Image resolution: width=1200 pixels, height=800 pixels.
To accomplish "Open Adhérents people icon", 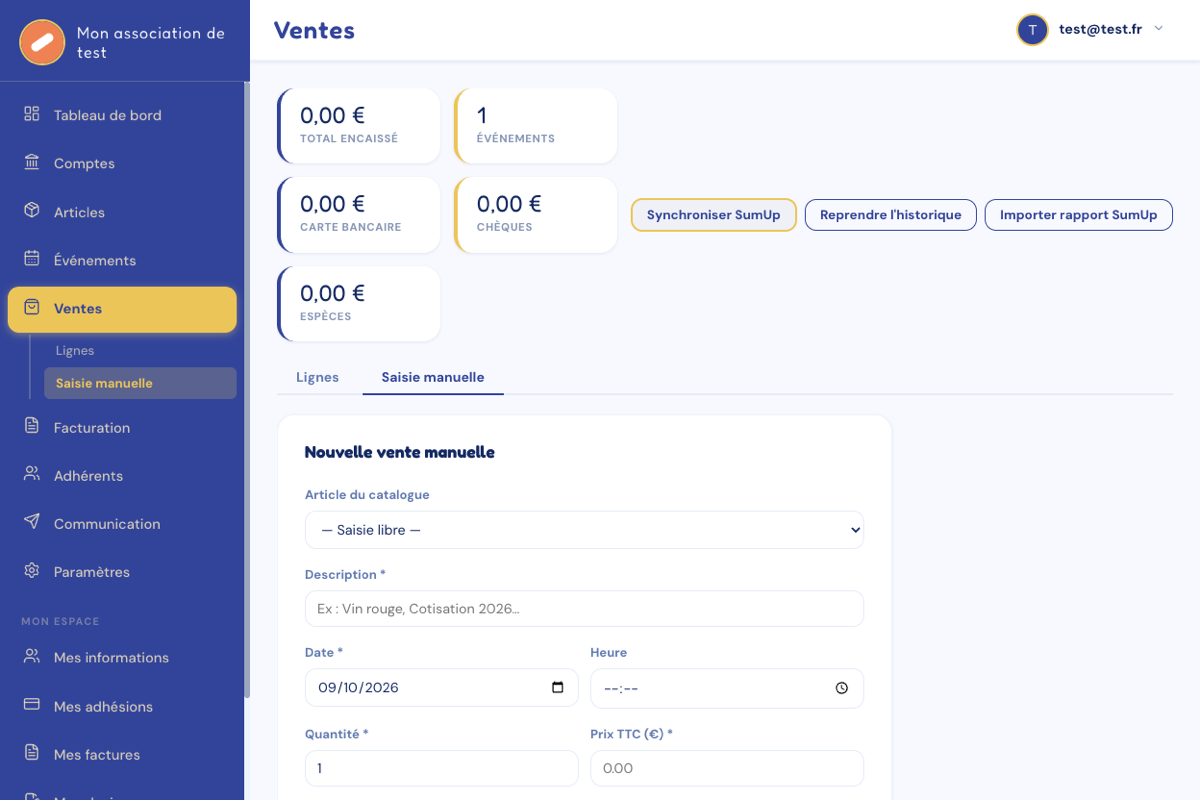I will (x=32, y=475).
